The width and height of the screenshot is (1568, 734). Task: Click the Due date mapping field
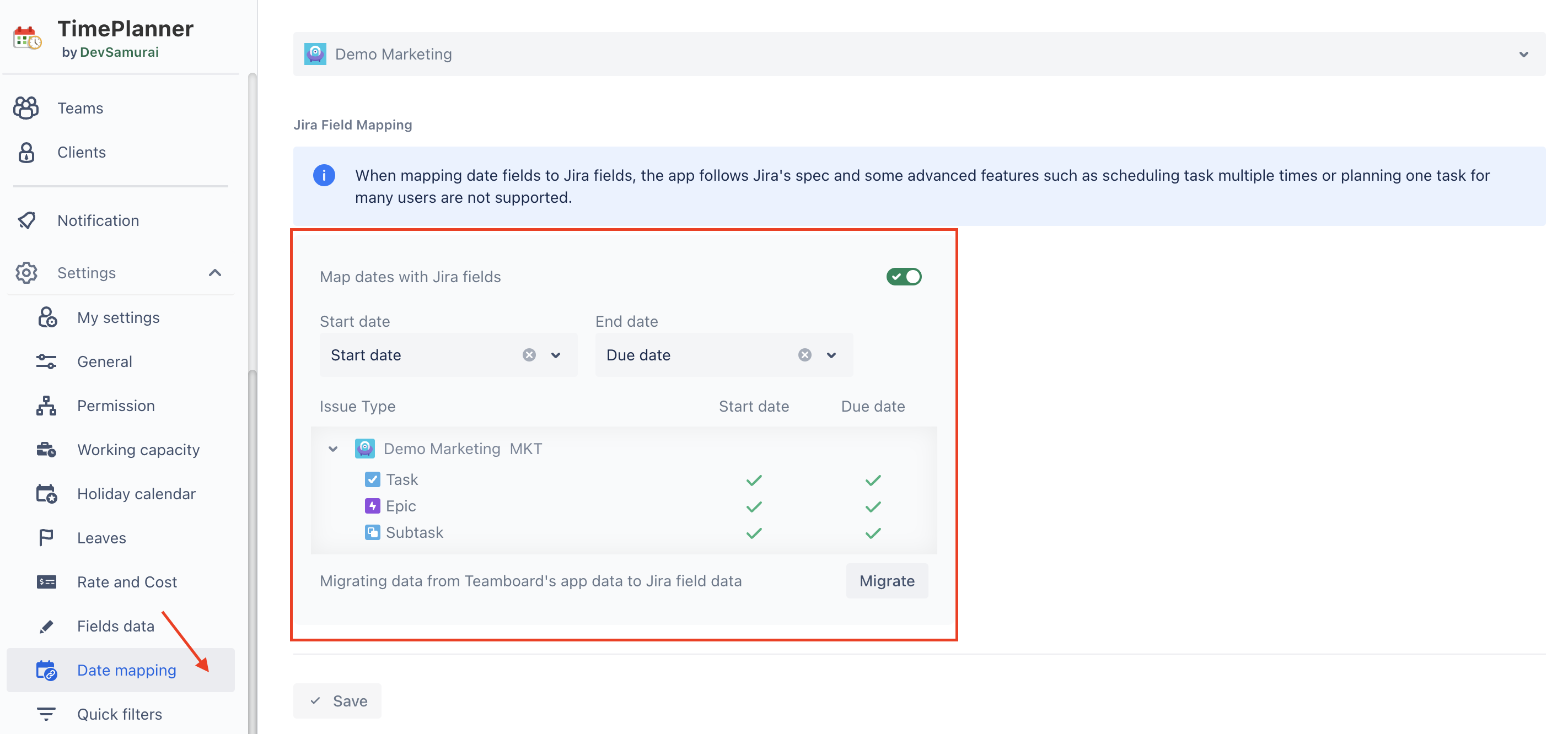tap(724, 355)
